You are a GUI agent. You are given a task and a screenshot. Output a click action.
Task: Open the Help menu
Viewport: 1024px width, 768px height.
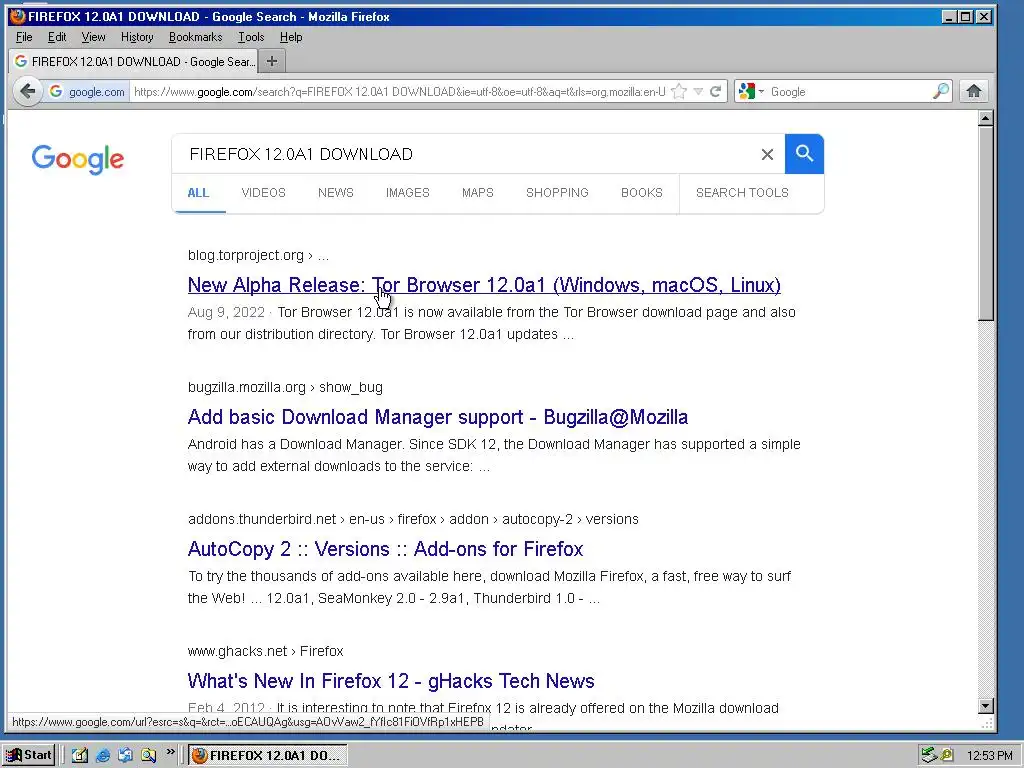291,37
